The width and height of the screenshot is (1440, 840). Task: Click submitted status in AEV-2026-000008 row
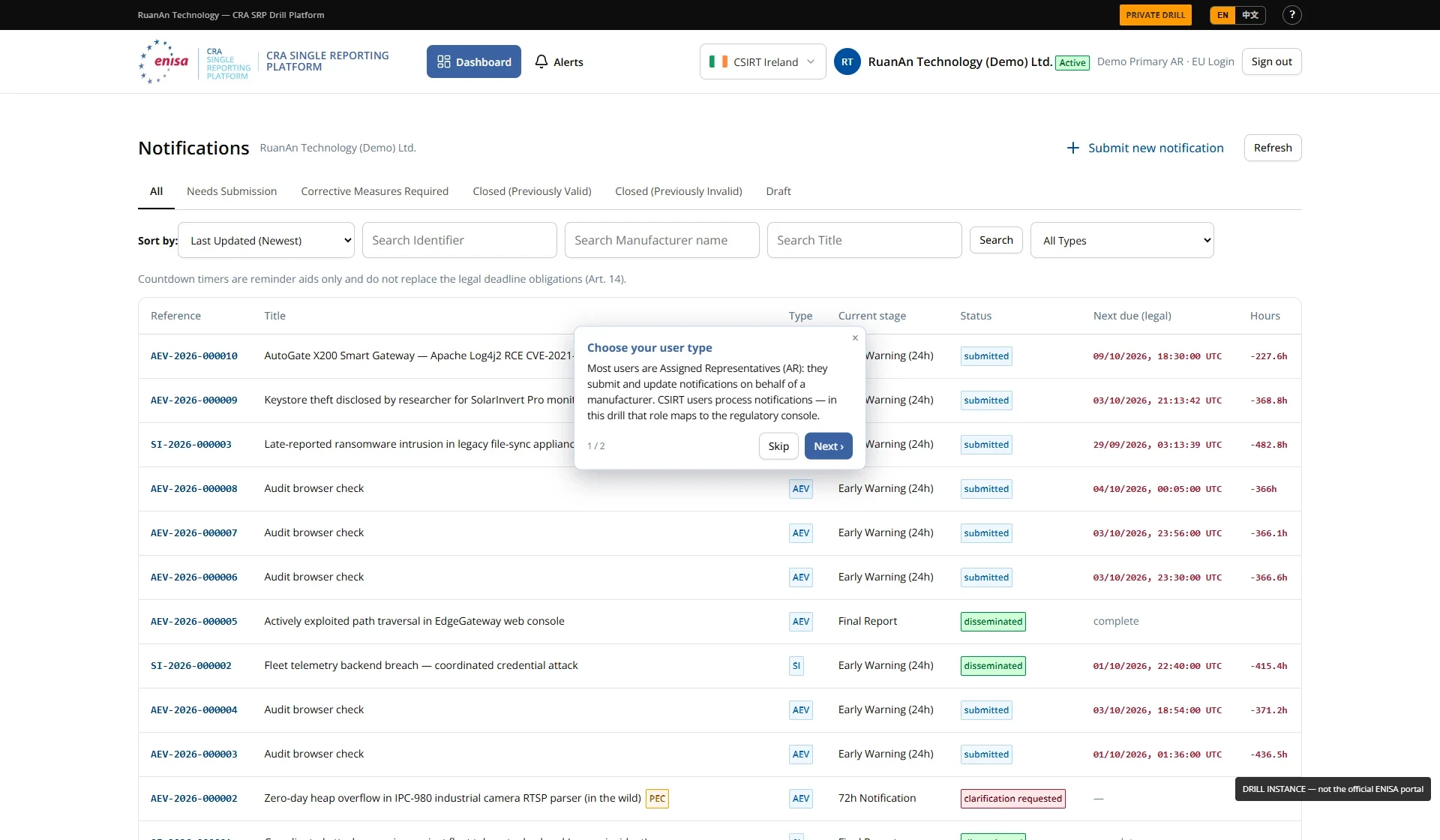click(986, 489)
